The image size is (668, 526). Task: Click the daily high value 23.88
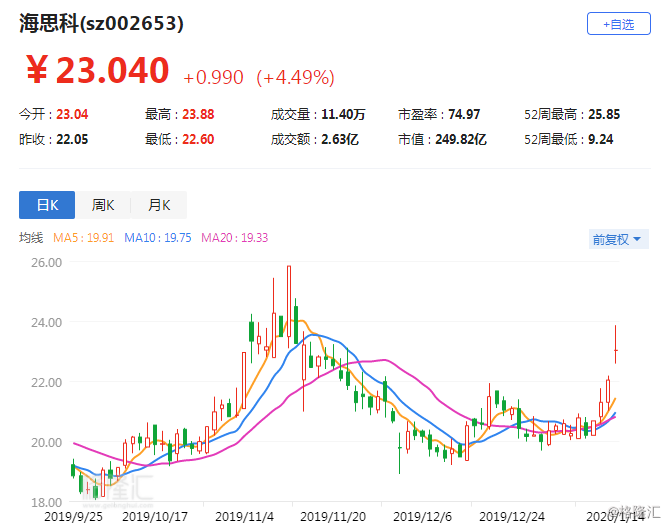(x=198, y=114)
